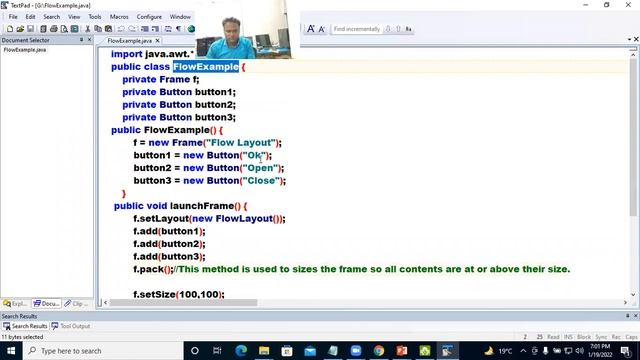
Task: Click the find previous up arrow
Action: [x=398, y=29]
